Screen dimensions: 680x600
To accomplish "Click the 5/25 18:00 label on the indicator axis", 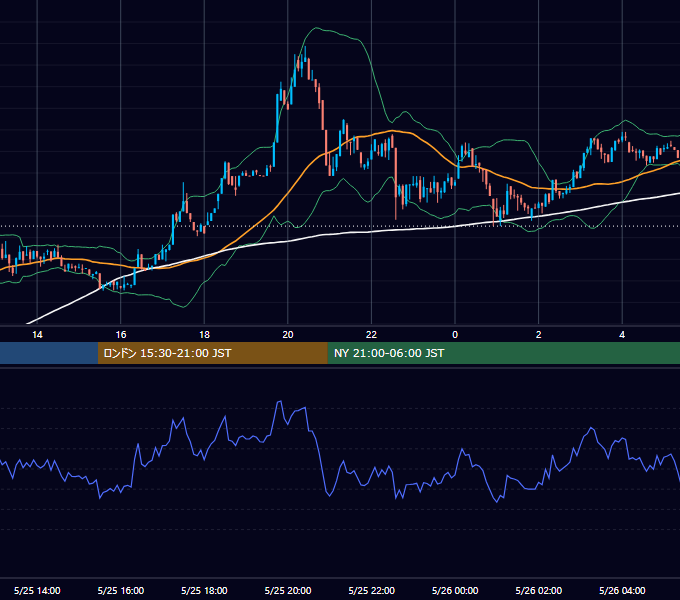I will coord(204,590).
